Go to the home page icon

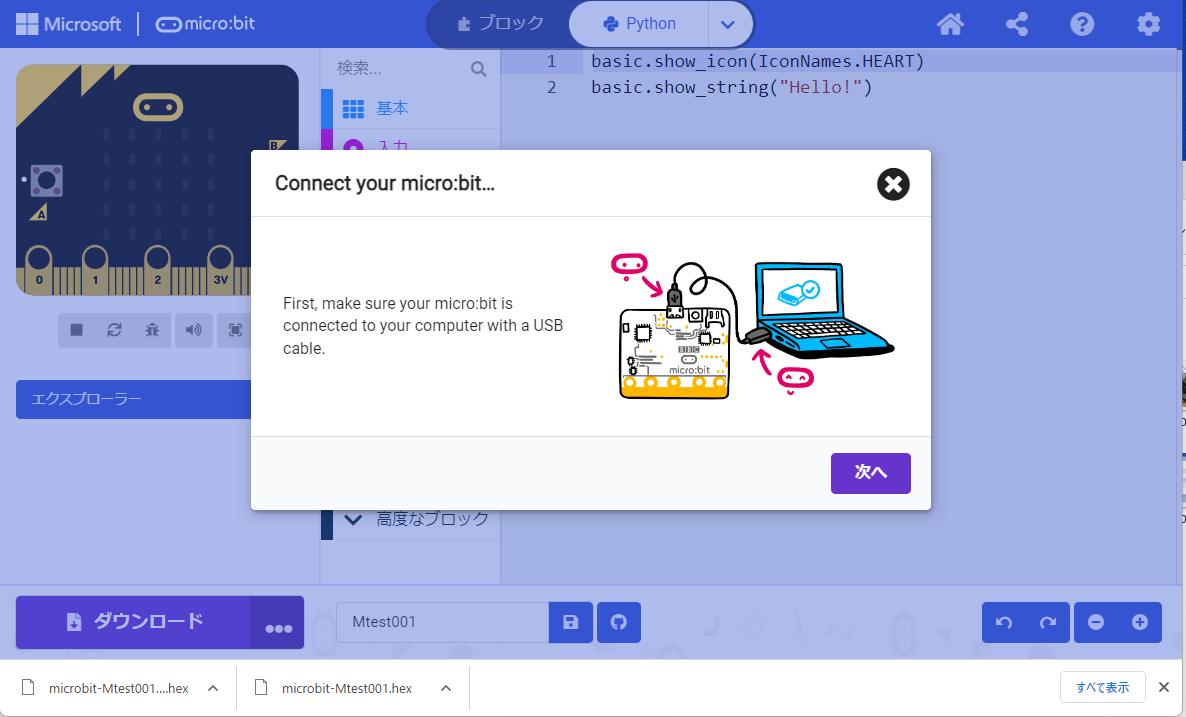[x=950, y=24]
